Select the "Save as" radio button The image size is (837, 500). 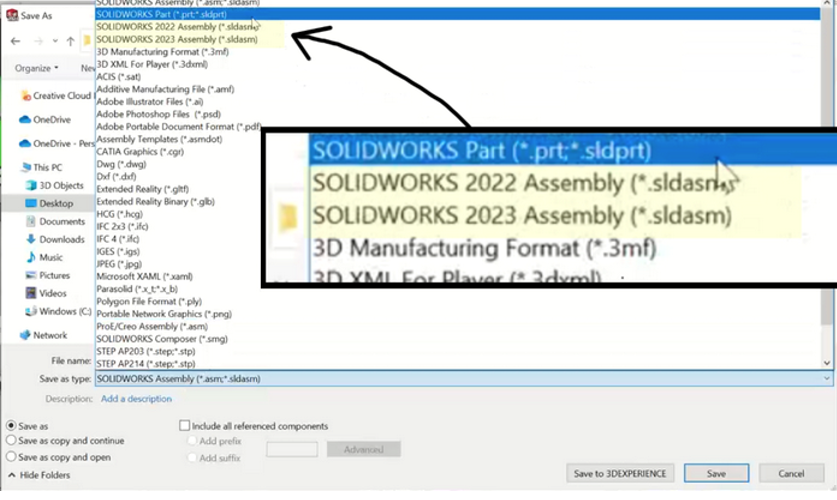(x=11, y=426)
